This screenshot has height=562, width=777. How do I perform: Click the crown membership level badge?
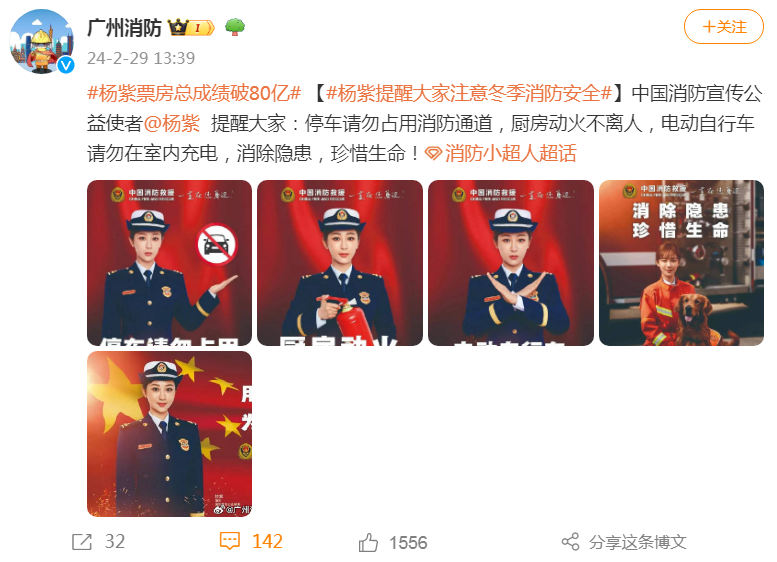[191, 27]
